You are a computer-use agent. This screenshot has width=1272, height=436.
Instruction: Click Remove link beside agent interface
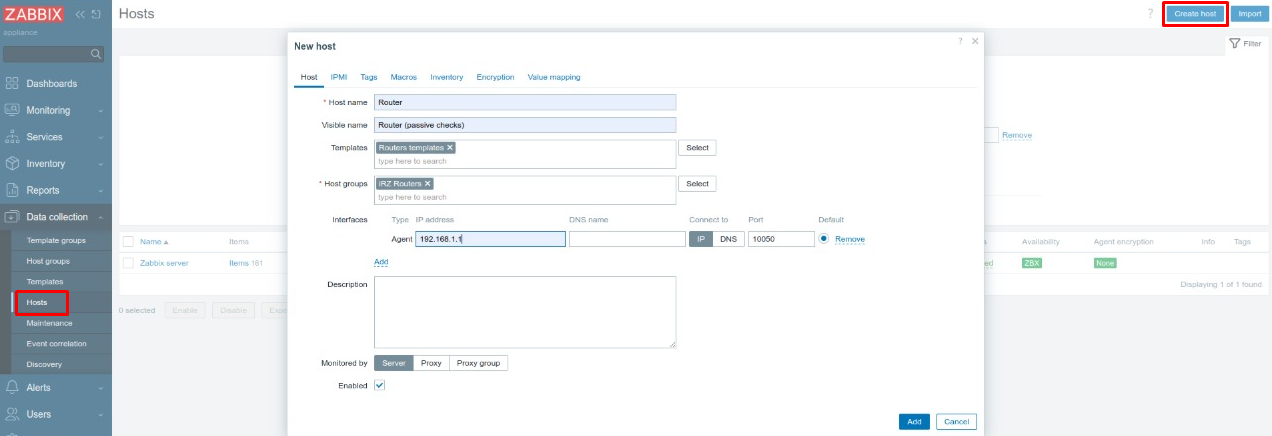point(850,239)
